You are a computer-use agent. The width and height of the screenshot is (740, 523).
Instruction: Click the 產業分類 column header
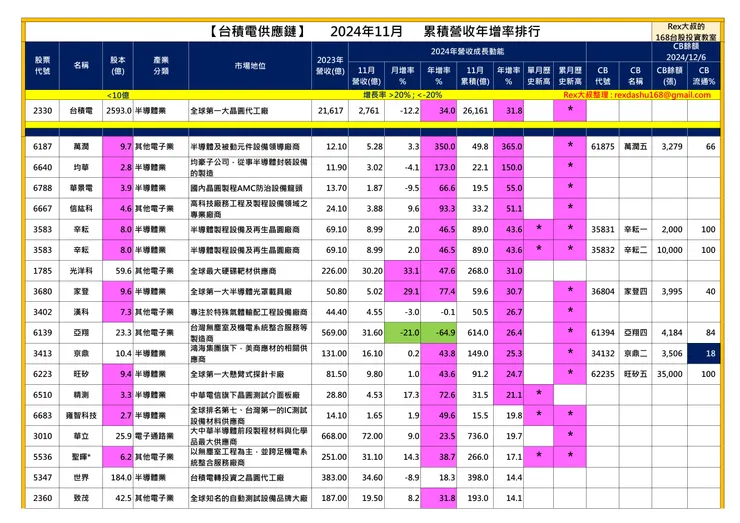[161, 66]
